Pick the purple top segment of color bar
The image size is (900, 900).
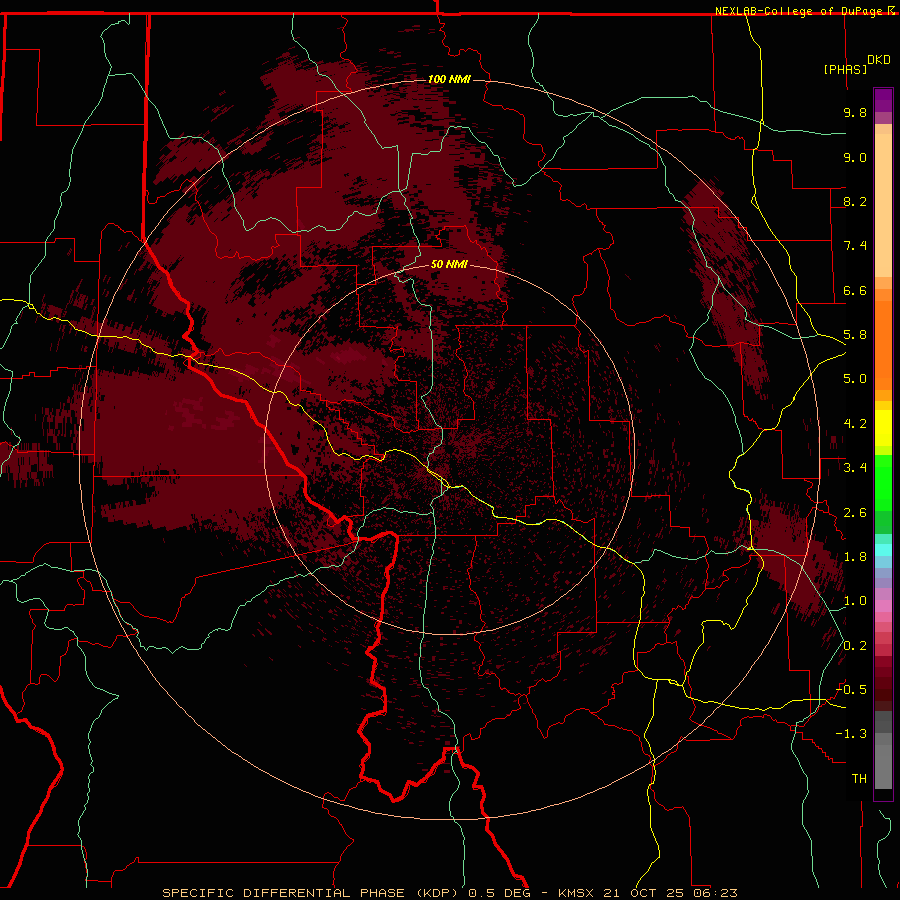coord(883,100)
